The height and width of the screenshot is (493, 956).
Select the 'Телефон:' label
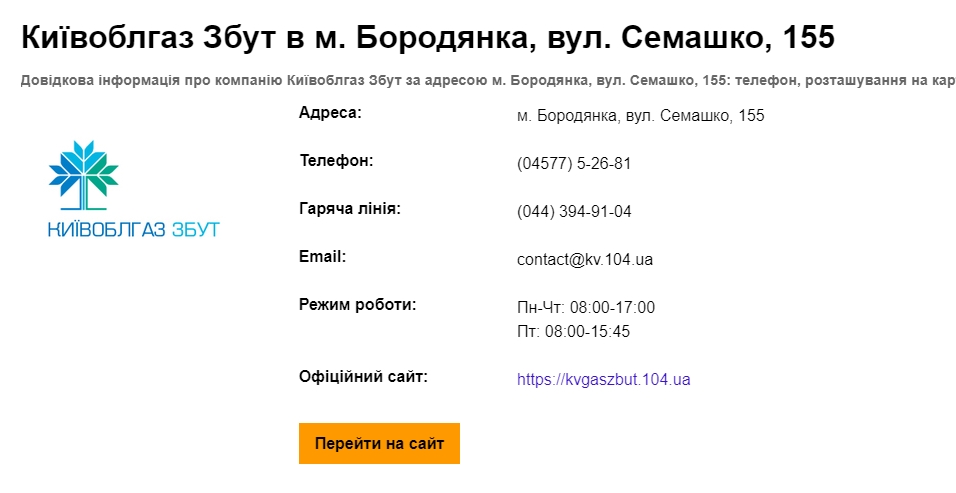point(336,161)
